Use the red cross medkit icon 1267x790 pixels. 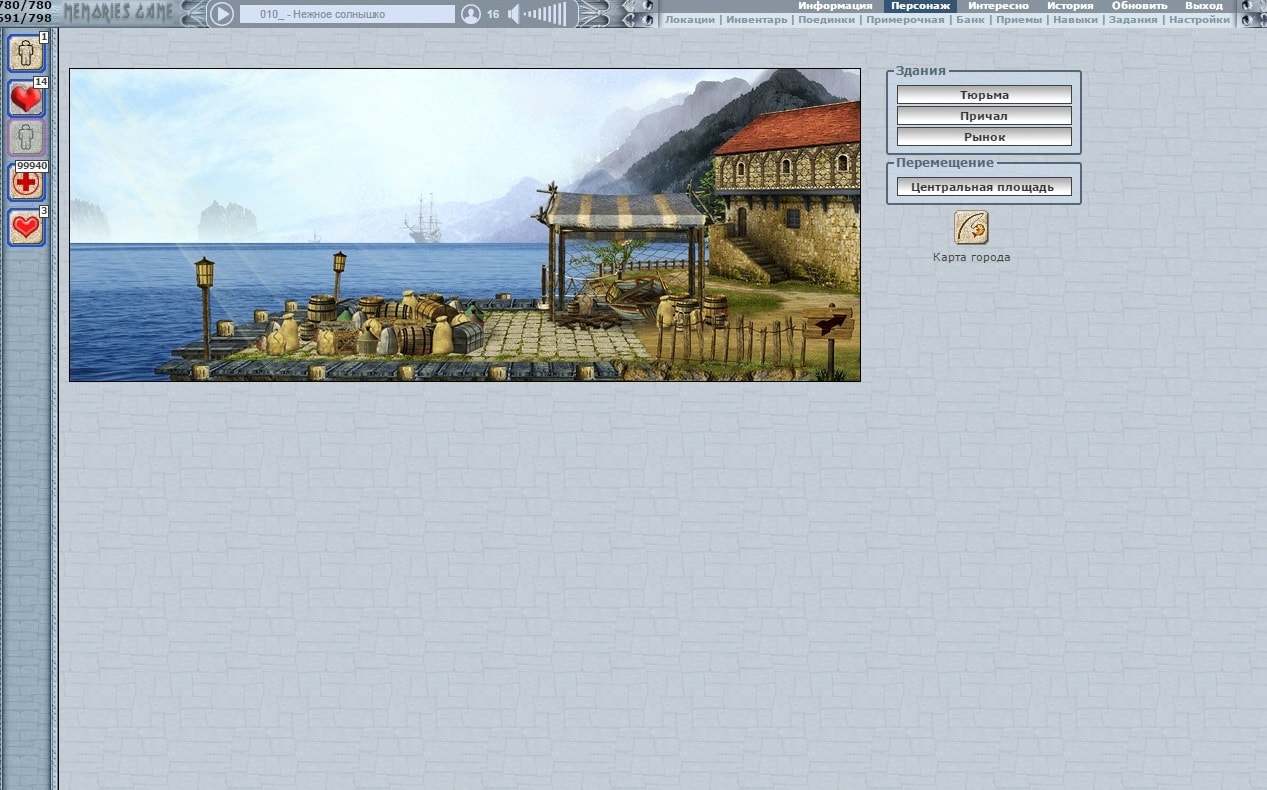tap(26, 182)
